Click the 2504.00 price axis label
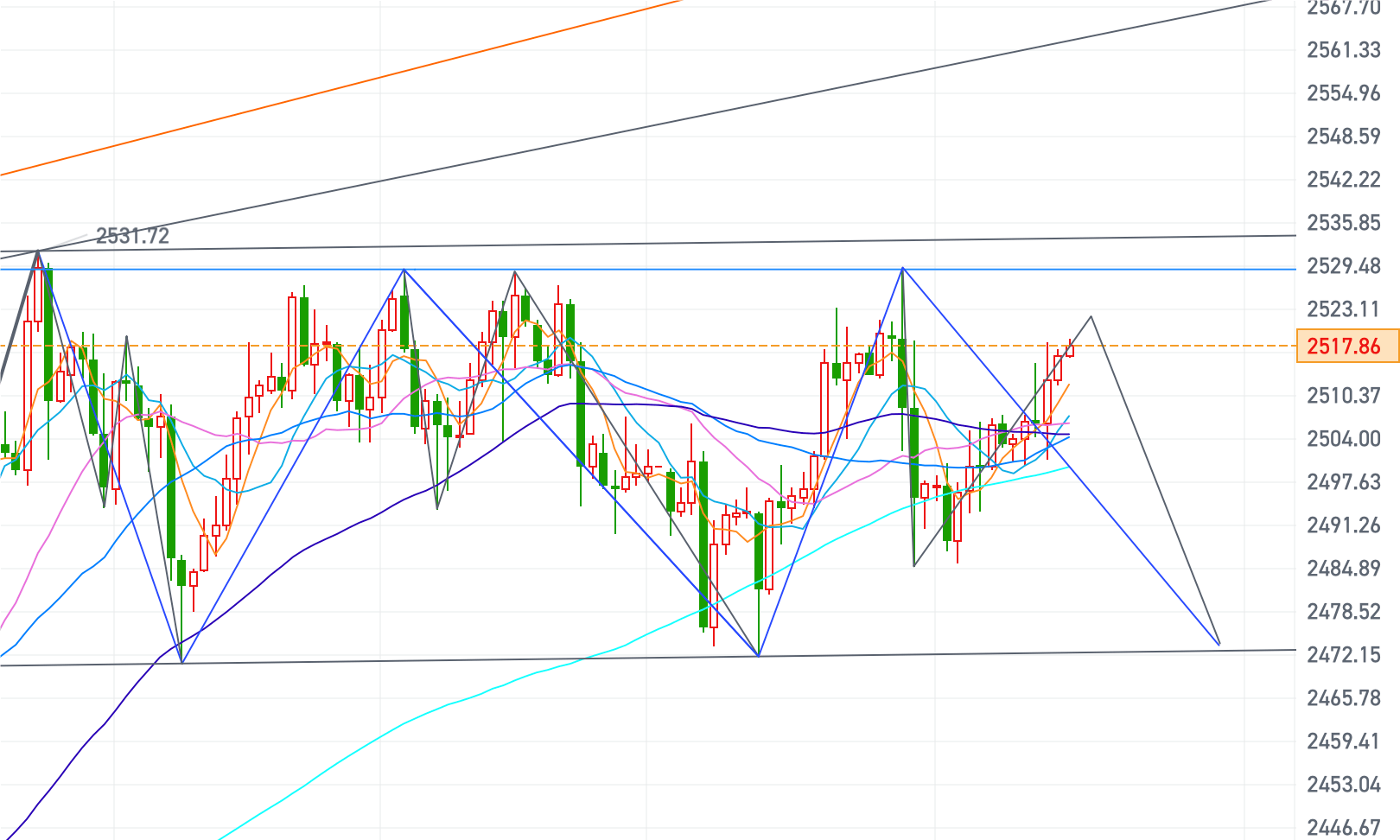1400x840 pixels. click(x=1344, y=439)
